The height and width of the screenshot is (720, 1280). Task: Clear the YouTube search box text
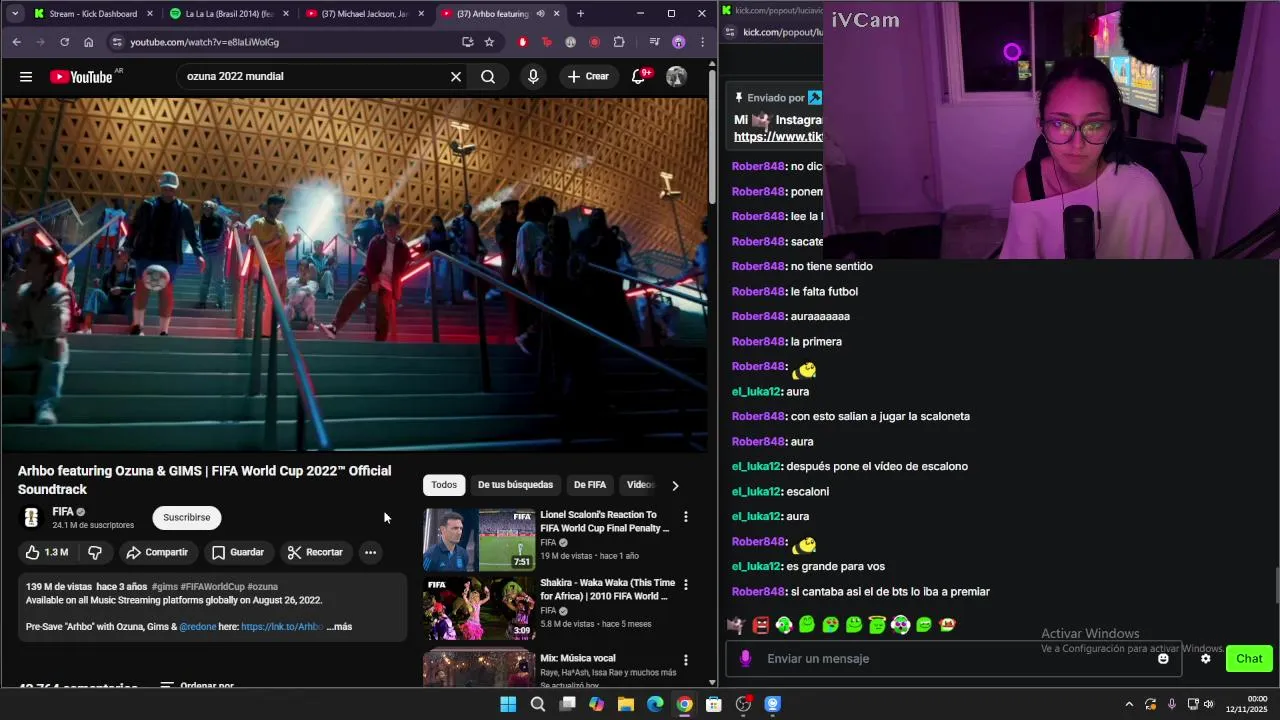[x=456, y=77]
